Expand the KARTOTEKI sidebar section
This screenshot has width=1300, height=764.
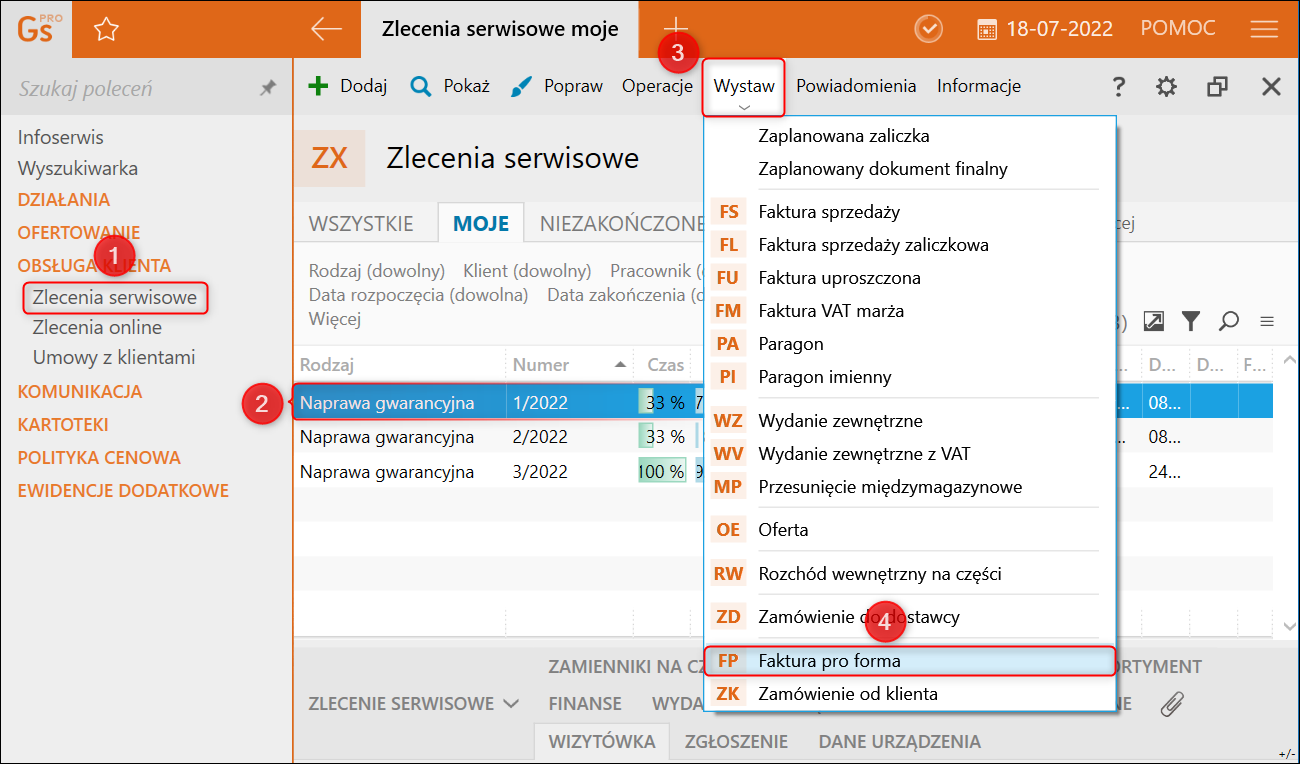point(63,425)
